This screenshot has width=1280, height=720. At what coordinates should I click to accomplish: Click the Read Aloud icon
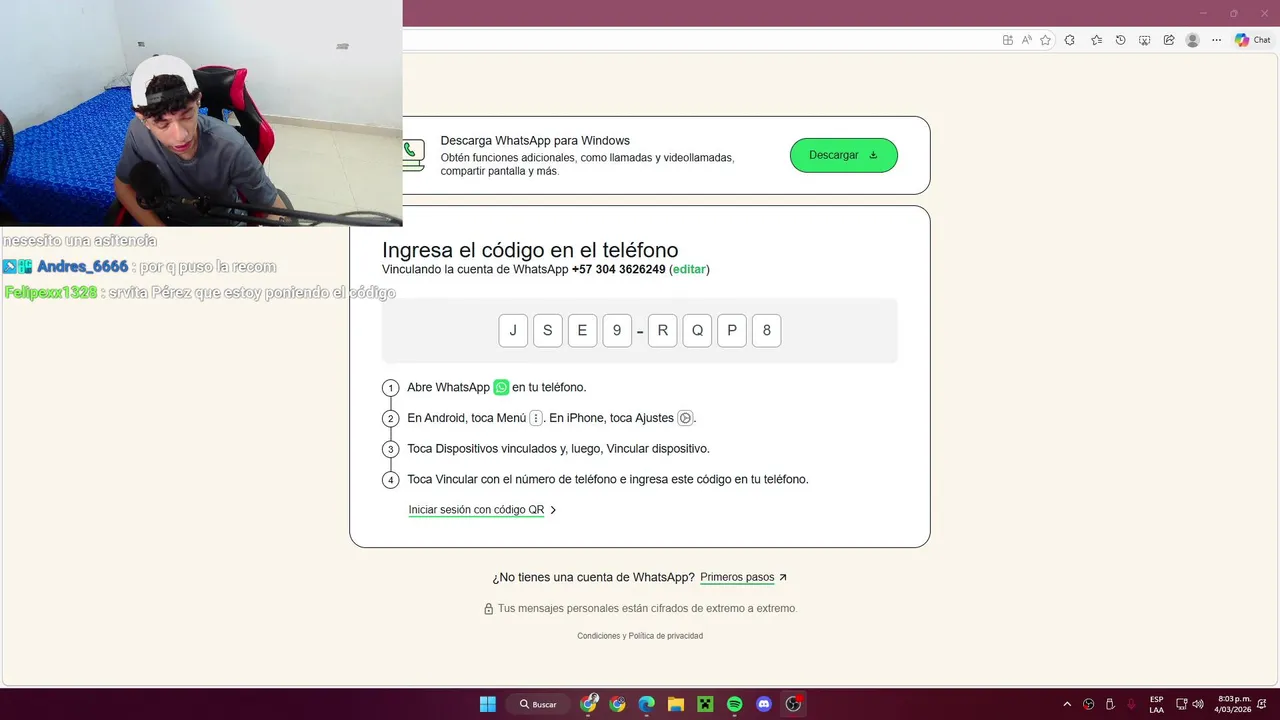[1027, 40]
